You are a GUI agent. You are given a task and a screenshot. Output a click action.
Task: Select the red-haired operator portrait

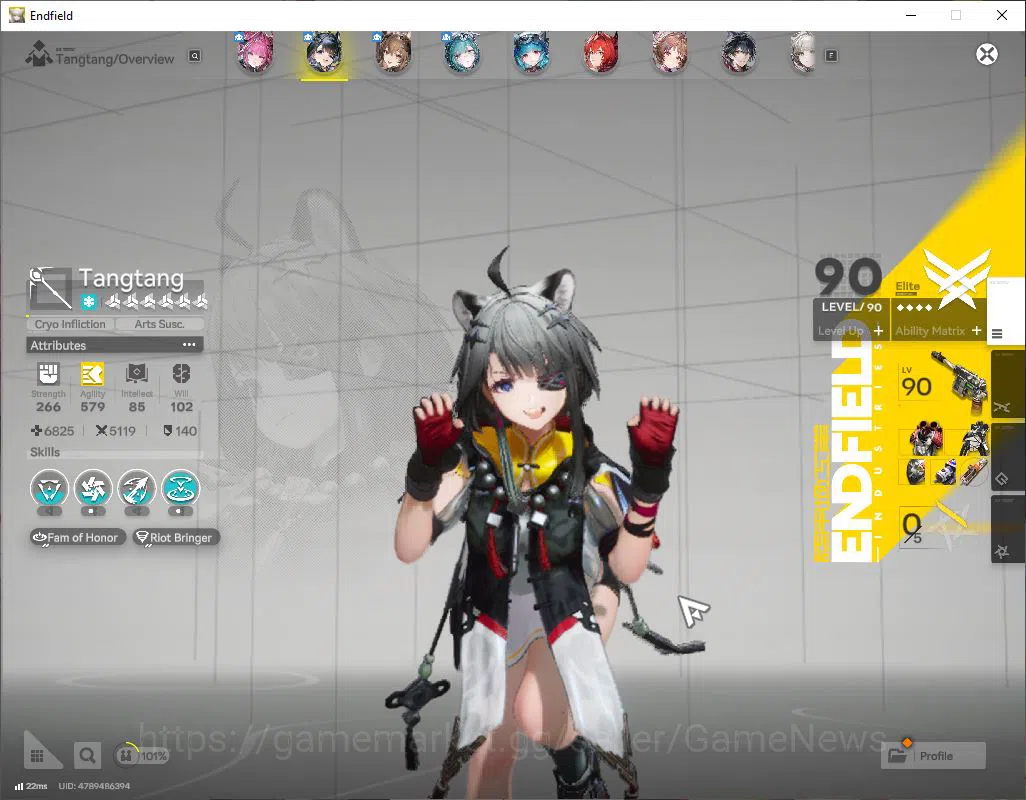pyautogui.click(x=600, y=52)
